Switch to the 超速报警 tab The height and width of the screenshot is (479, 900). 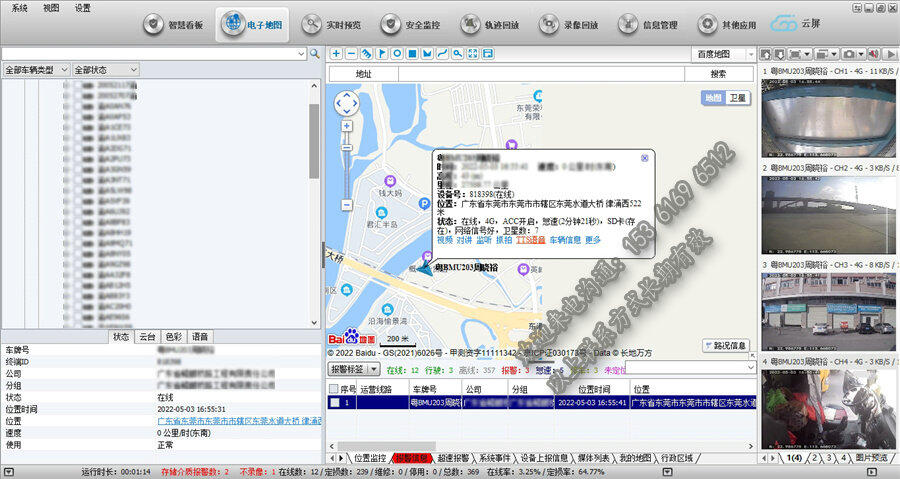(454, 458)
